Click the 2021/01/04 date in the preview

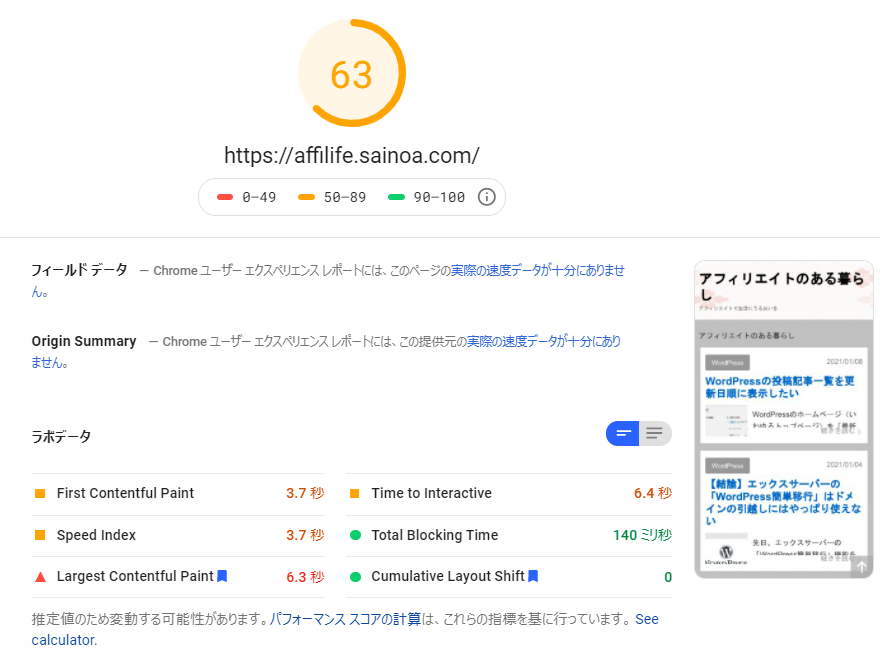pos(844,464)
